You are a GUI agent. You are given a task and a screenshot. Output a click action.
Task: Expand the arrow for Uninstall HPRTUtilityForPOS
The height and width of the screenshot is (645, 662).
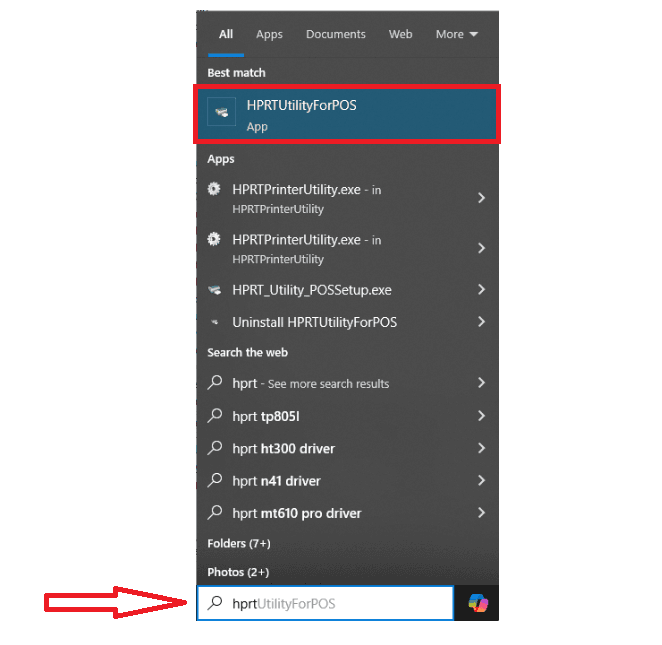pos(481,322)
